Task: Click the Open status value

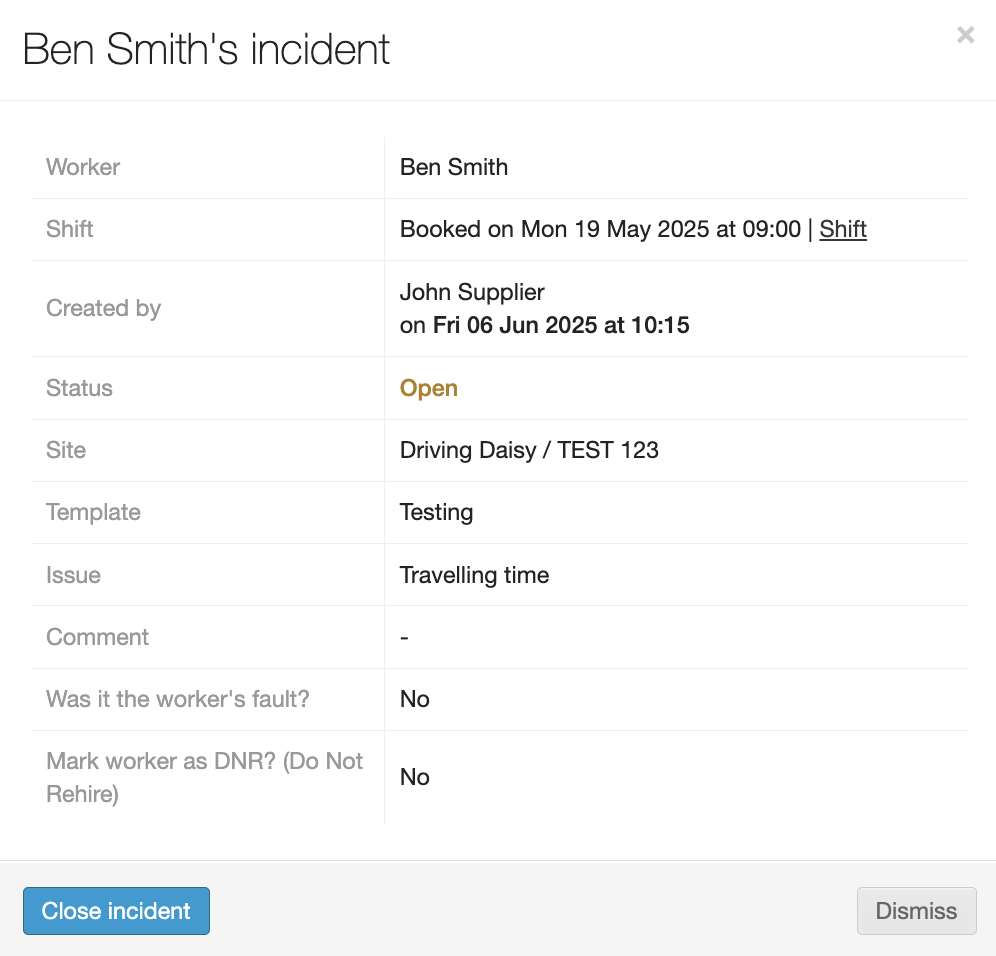Action: (429, 388)
